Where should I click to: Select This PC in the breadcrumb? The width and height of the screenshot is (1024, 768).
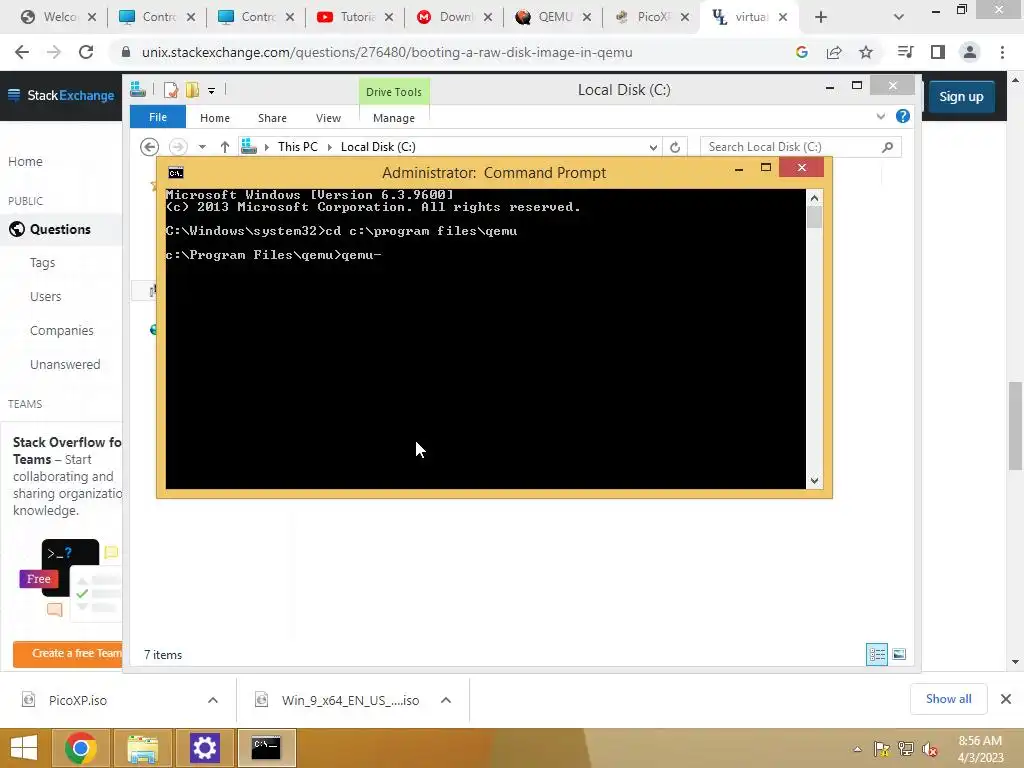tap(298, 147)
